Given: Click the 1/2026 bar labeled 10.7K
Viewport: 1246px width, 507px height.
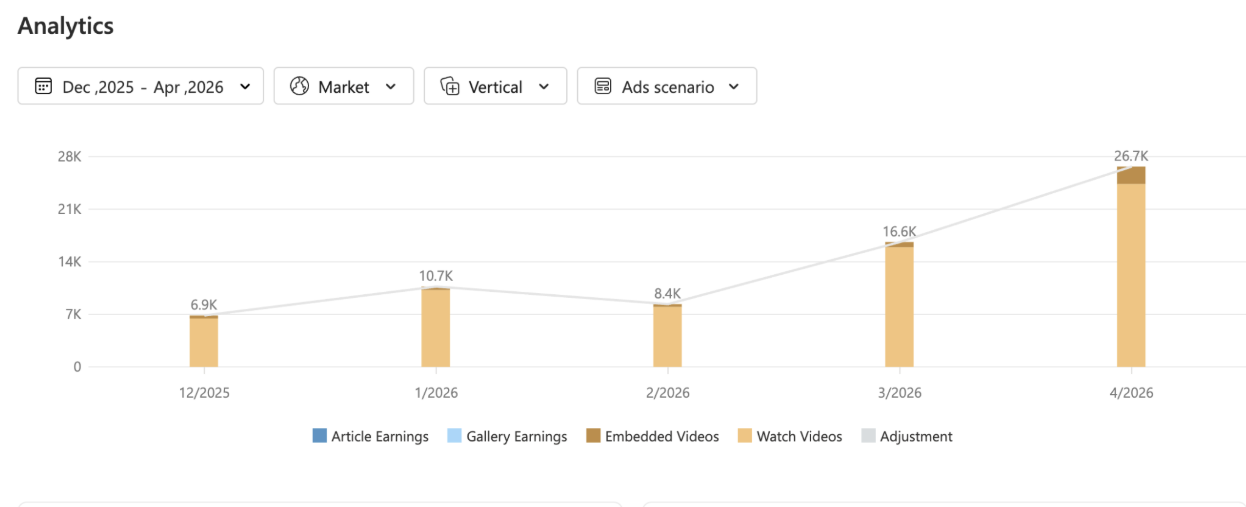Looking at the screenshot, I should point(436,327).
